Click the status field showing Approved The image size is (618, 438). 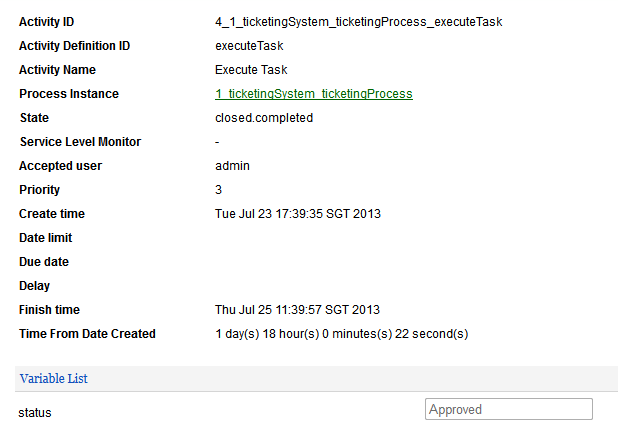509,409
